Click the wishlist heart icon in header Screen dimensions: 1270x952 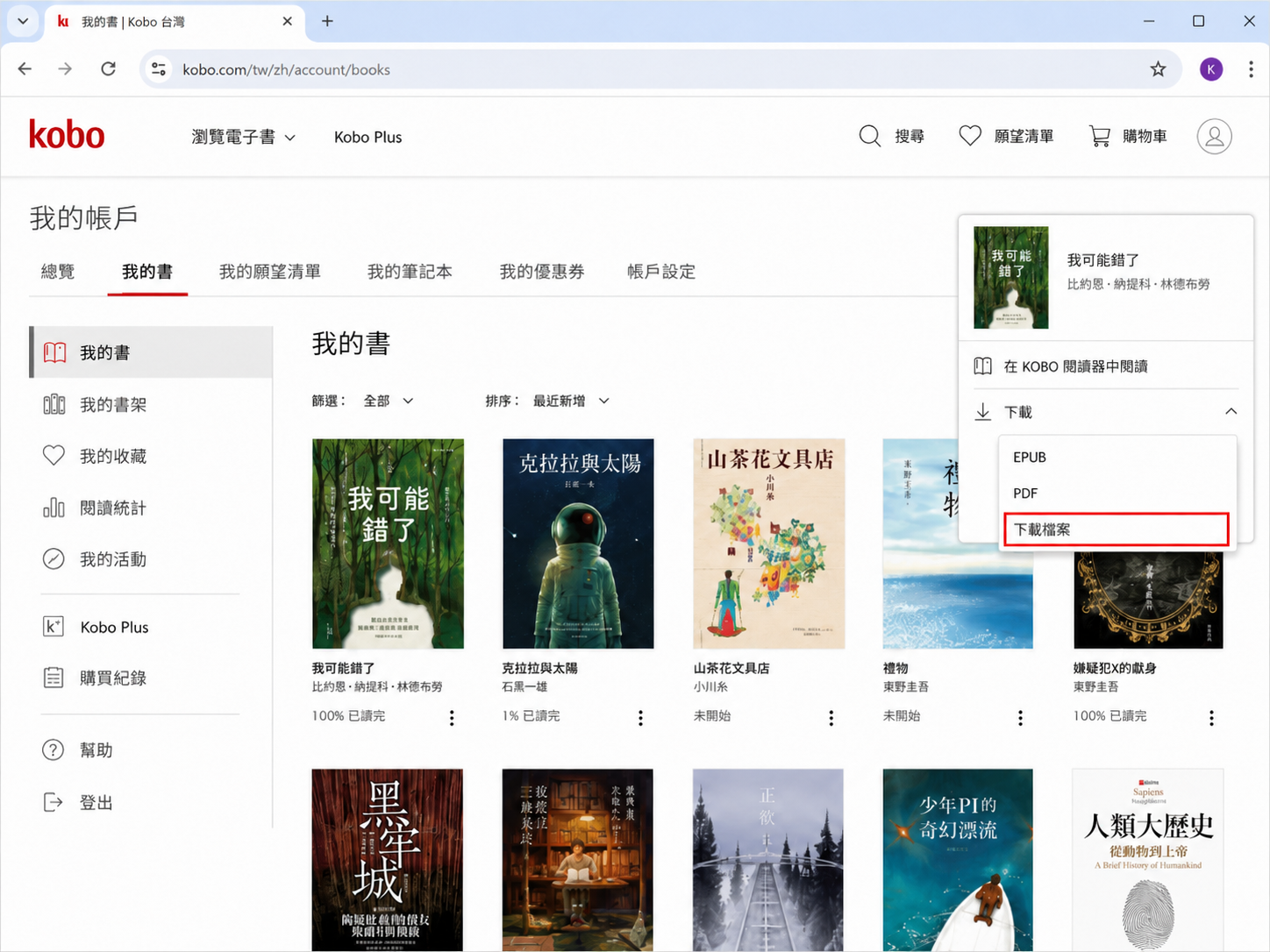click(x=969, y=136)
